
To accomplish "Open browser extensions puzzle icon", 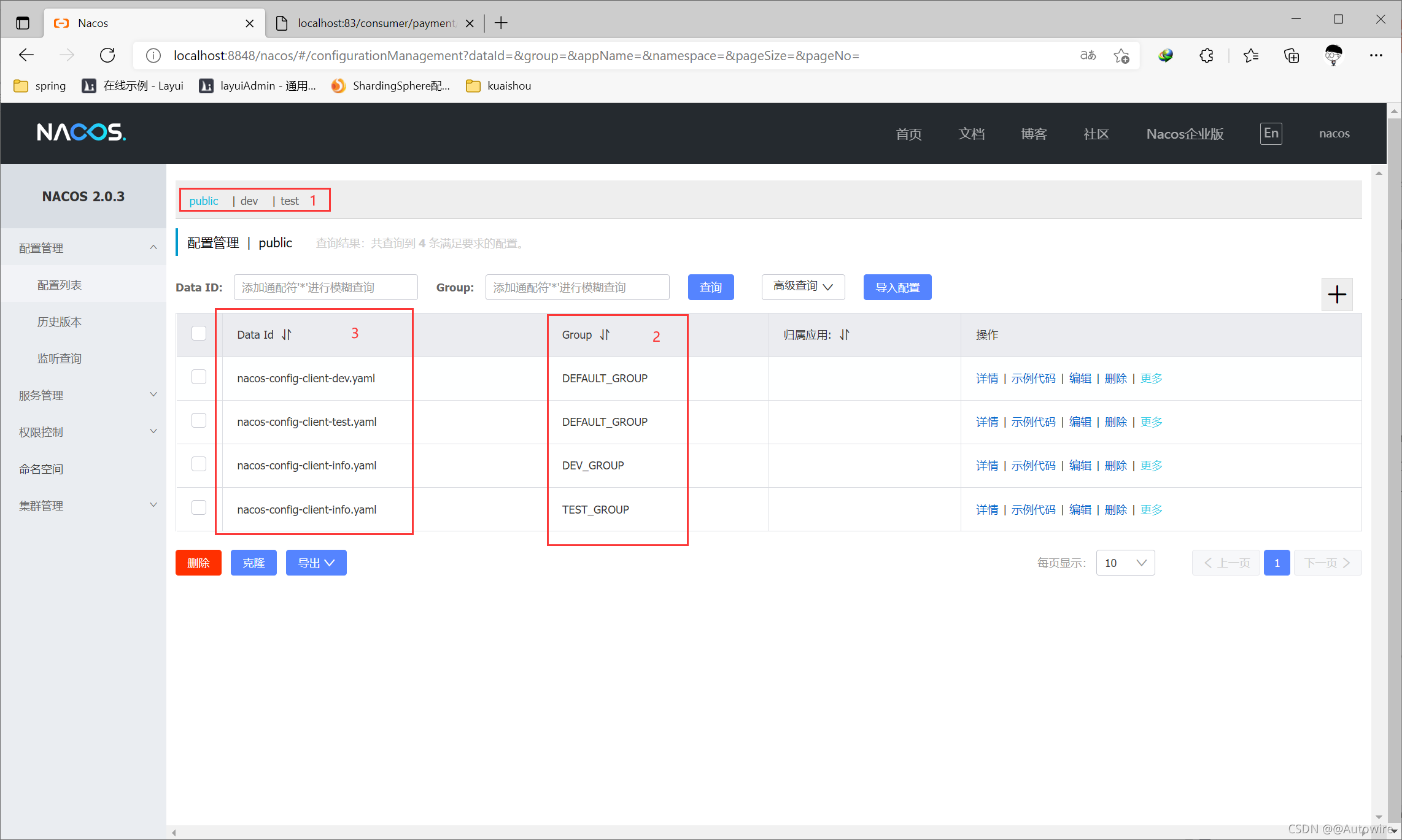I will click(x=1206, y=56).
